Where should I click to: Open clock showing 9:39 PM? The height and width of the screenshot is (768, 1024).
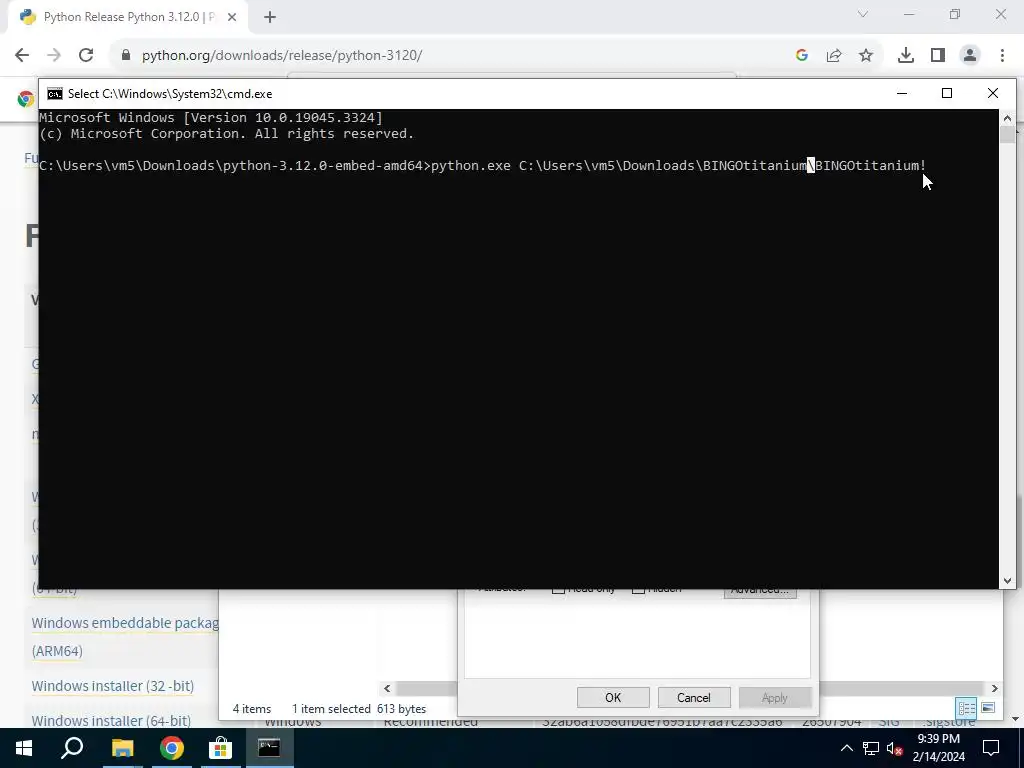click(938, 748)
